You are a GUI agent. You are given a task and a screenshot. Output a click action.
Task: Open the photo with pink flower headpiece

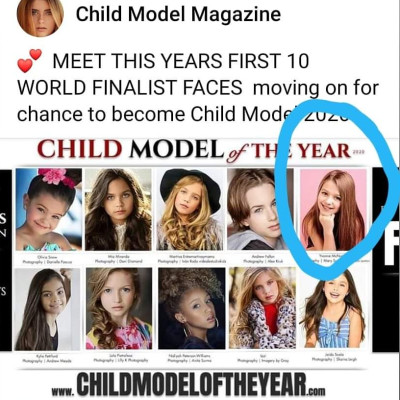pos(49,209)
